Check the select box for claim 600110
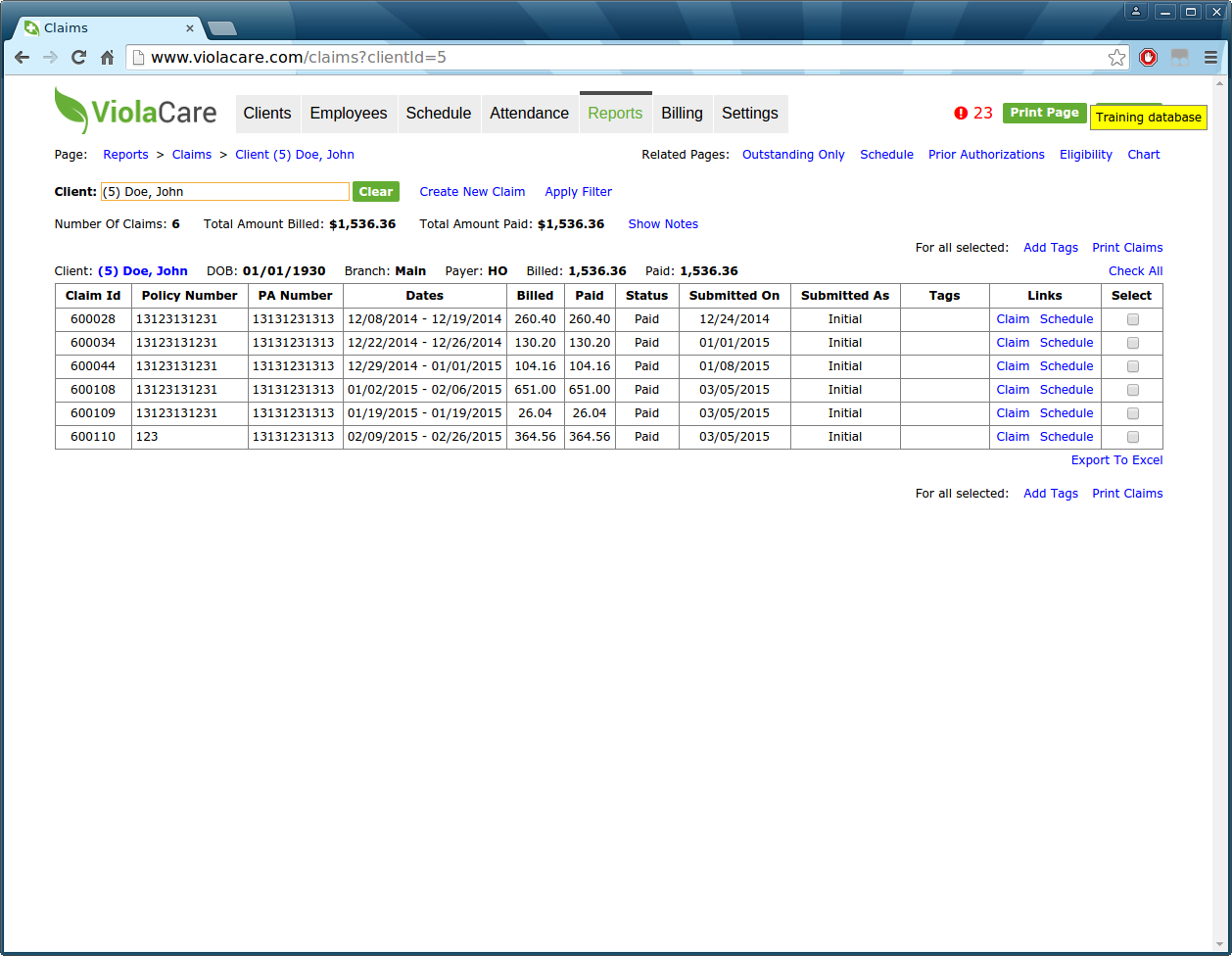The image size is (1232, 956). pyautogui.click(x=1133, y=437)
